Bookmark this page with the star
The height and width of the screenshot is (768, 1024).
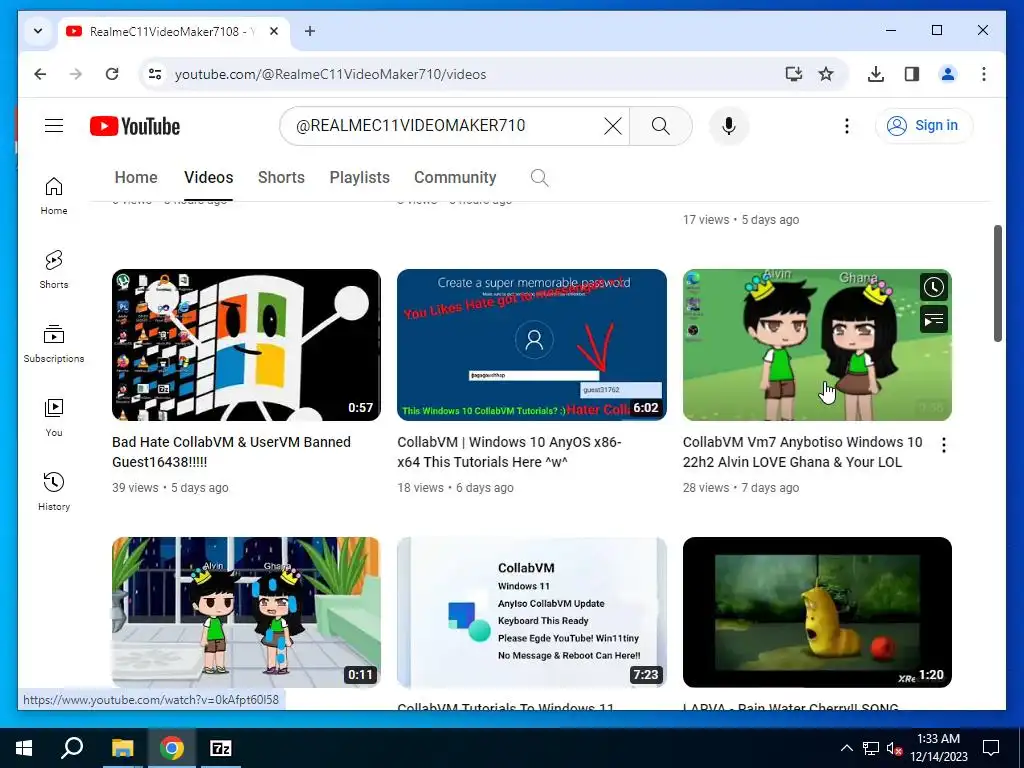point(826,74)
